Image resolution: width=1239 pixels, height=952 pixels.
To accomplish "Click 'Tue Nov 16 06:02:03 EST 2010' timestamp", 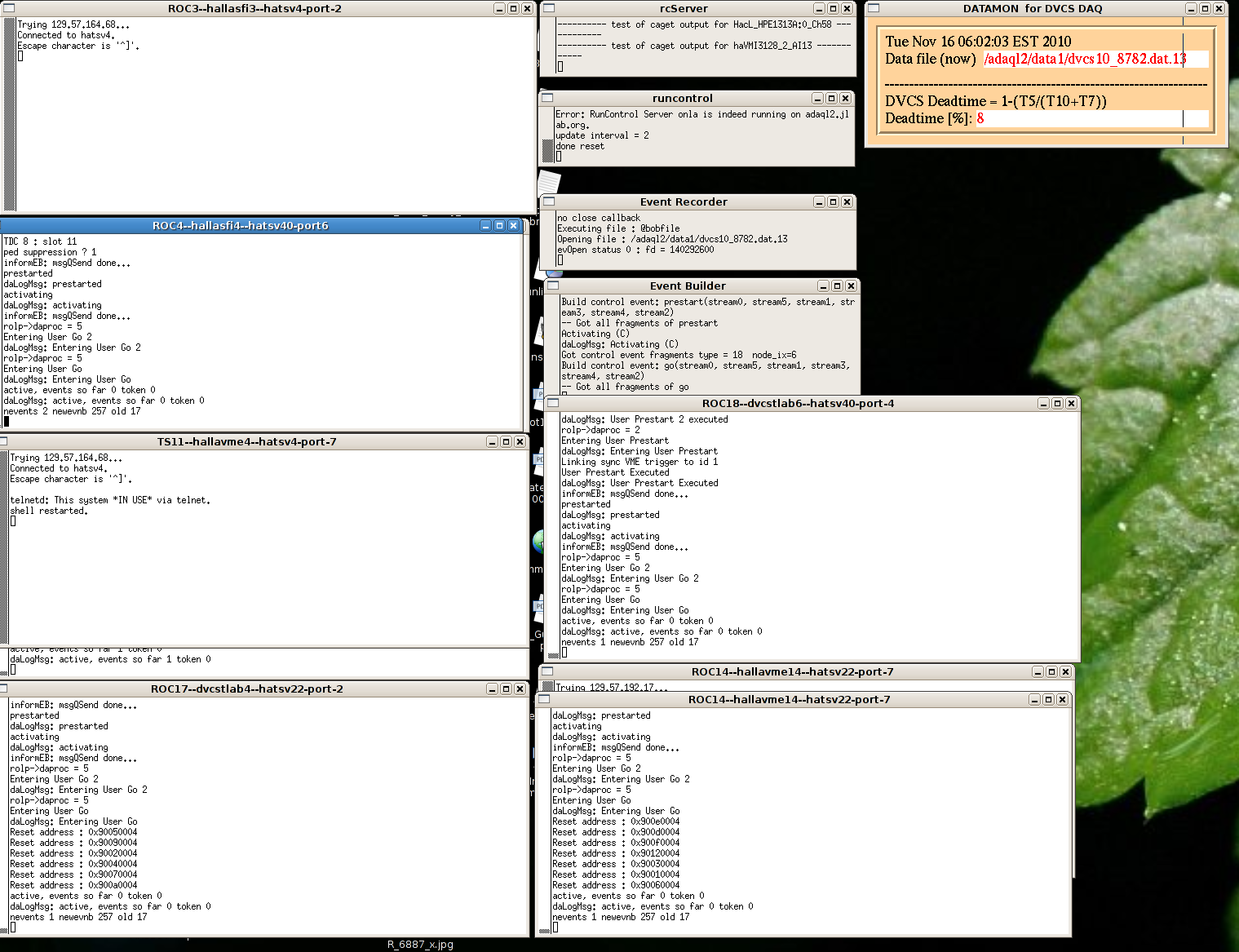I will (978, 42).
